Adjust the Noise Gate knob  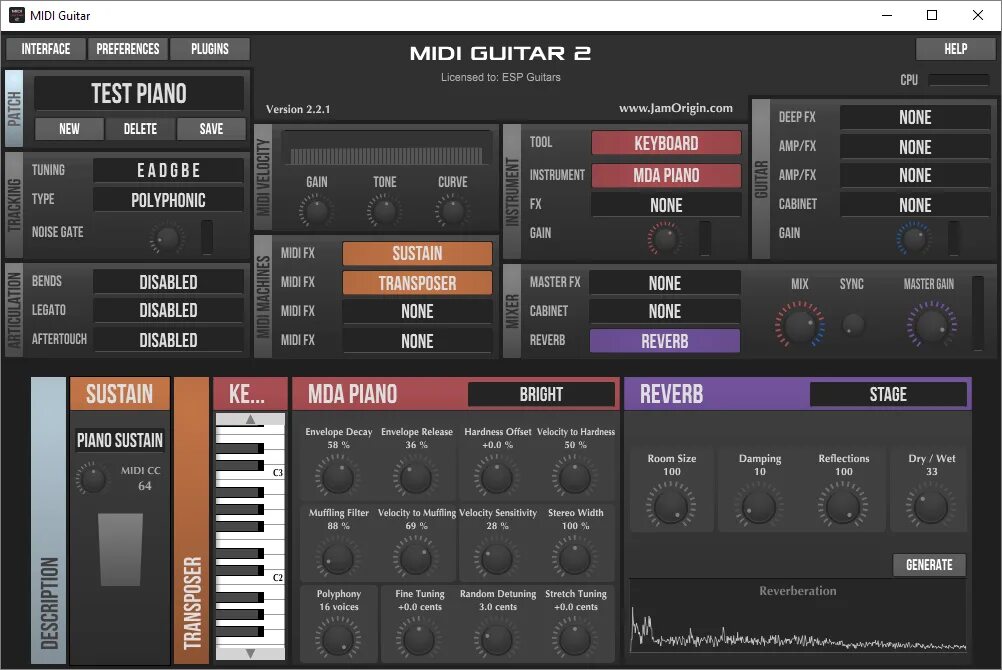[x=168, y=238]
